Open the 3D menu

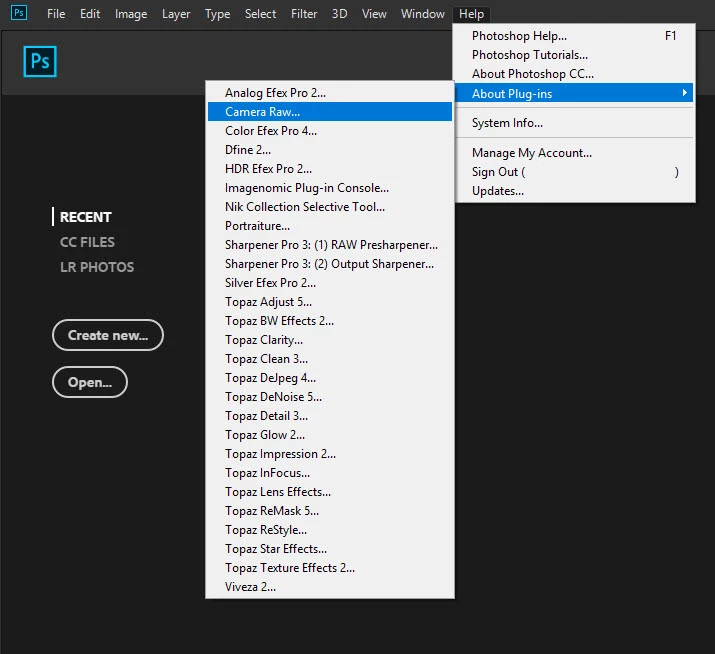point(339,14)
